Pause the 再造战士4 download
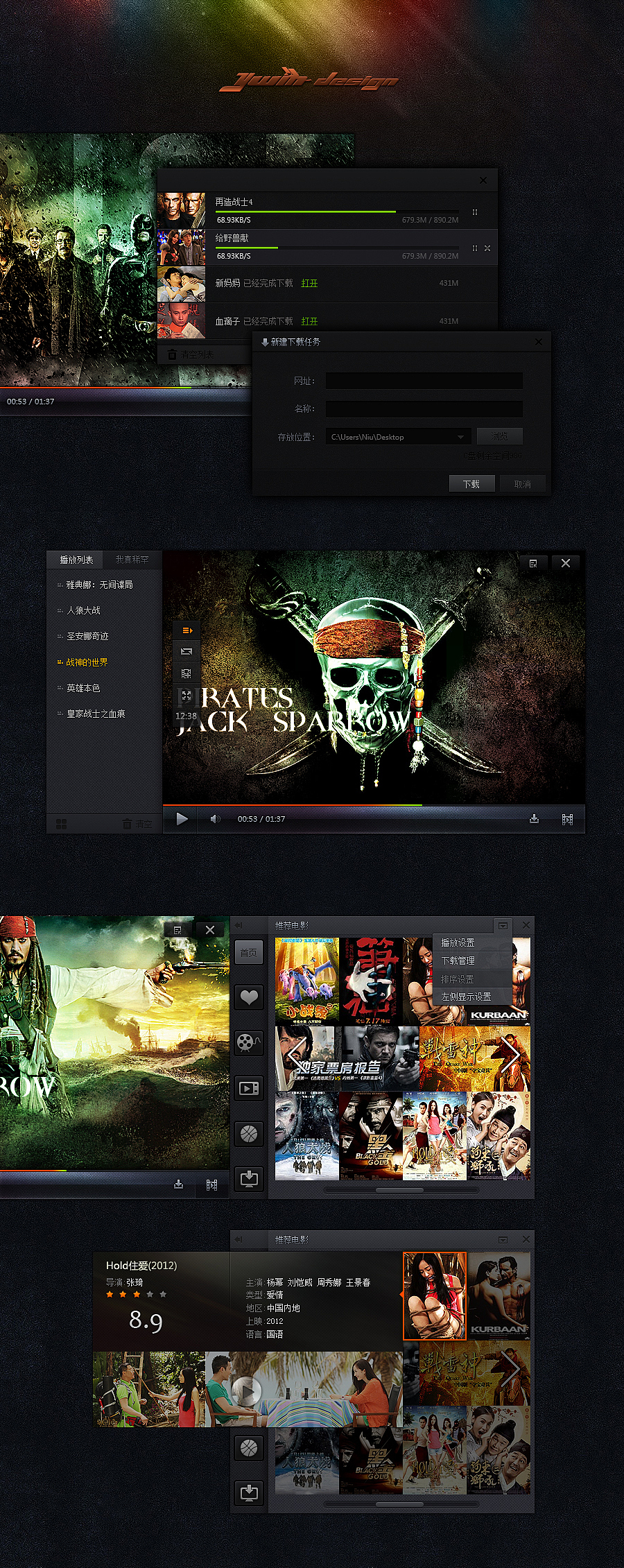This screenshot has height=1568, width=624. (475, 212)
